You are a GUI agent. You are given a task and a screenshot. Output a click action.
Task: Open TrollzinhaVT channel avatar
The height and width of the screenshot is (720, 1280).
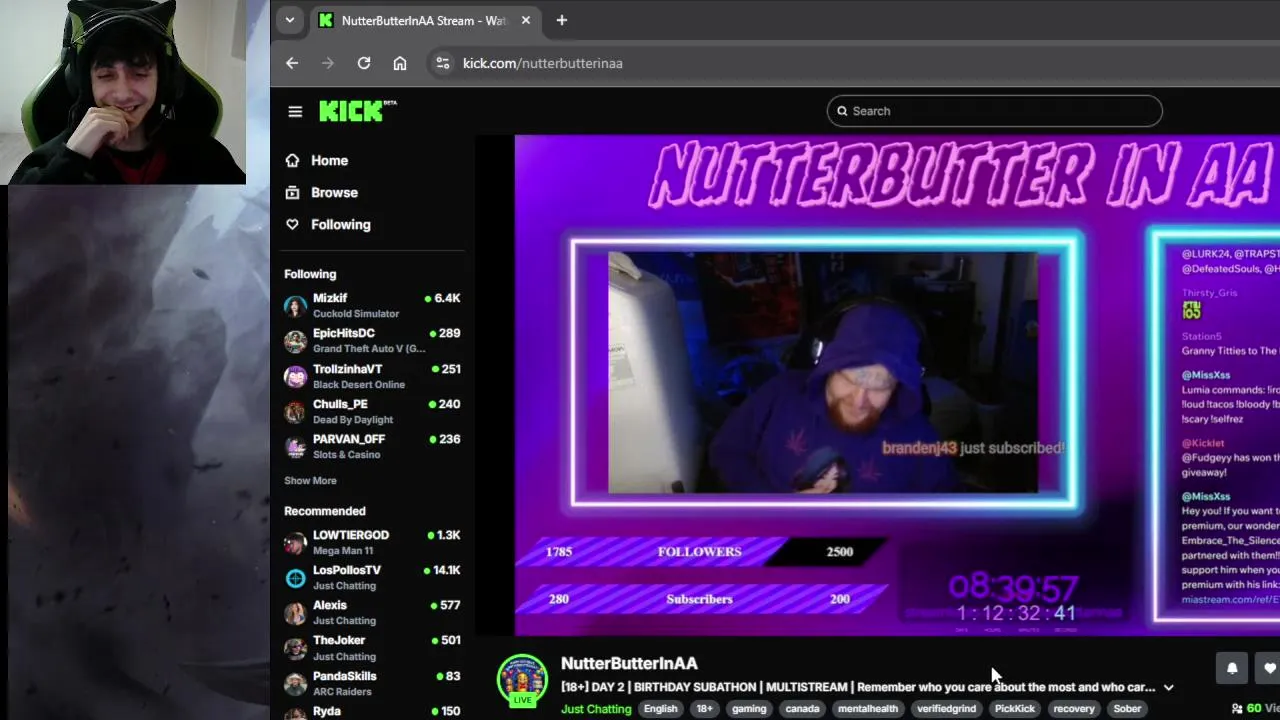(295, 377)
